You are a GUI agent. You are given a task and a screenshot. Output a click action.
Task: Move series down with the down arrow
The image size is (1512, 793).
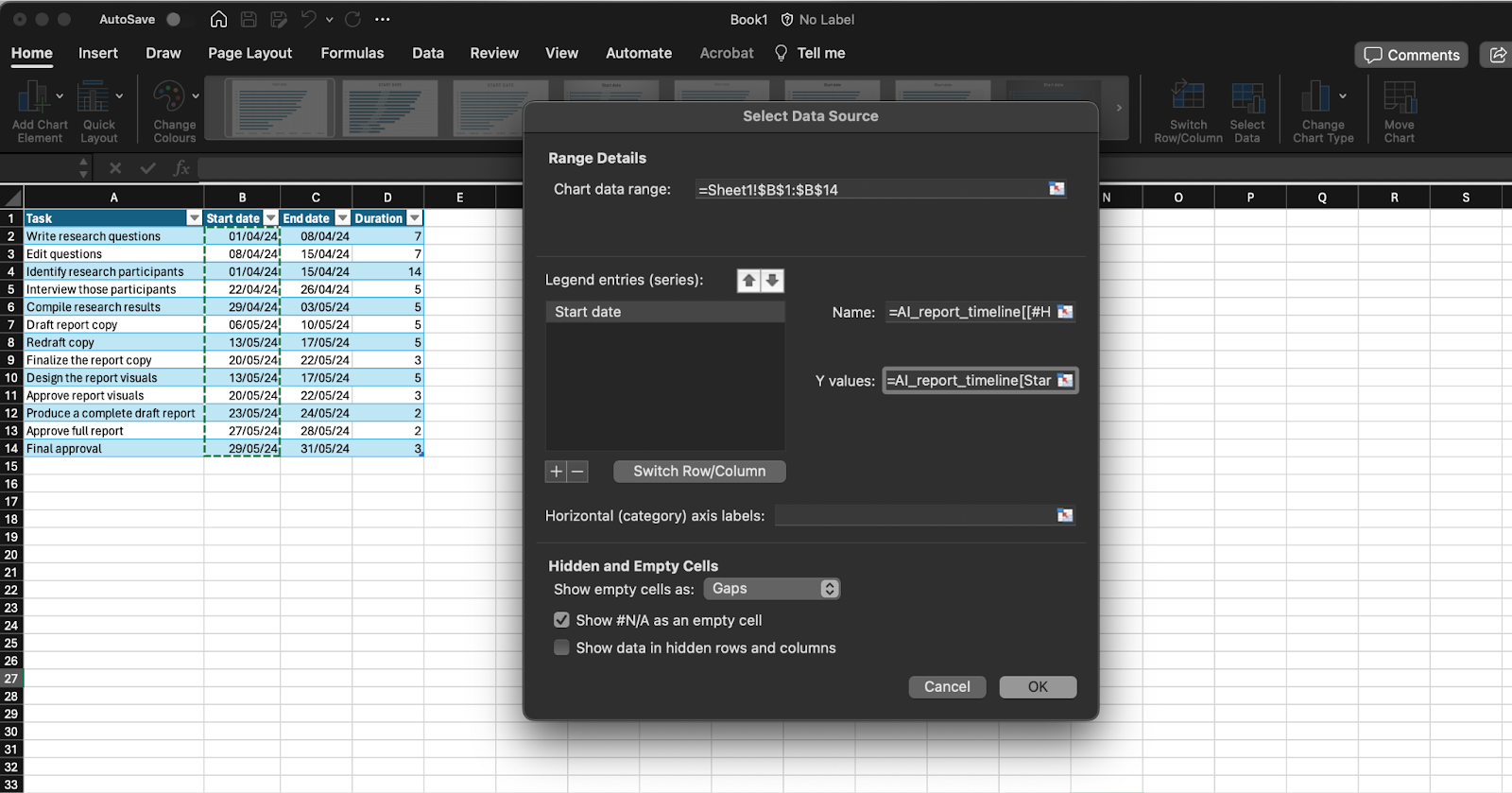[x=772, y=281]
